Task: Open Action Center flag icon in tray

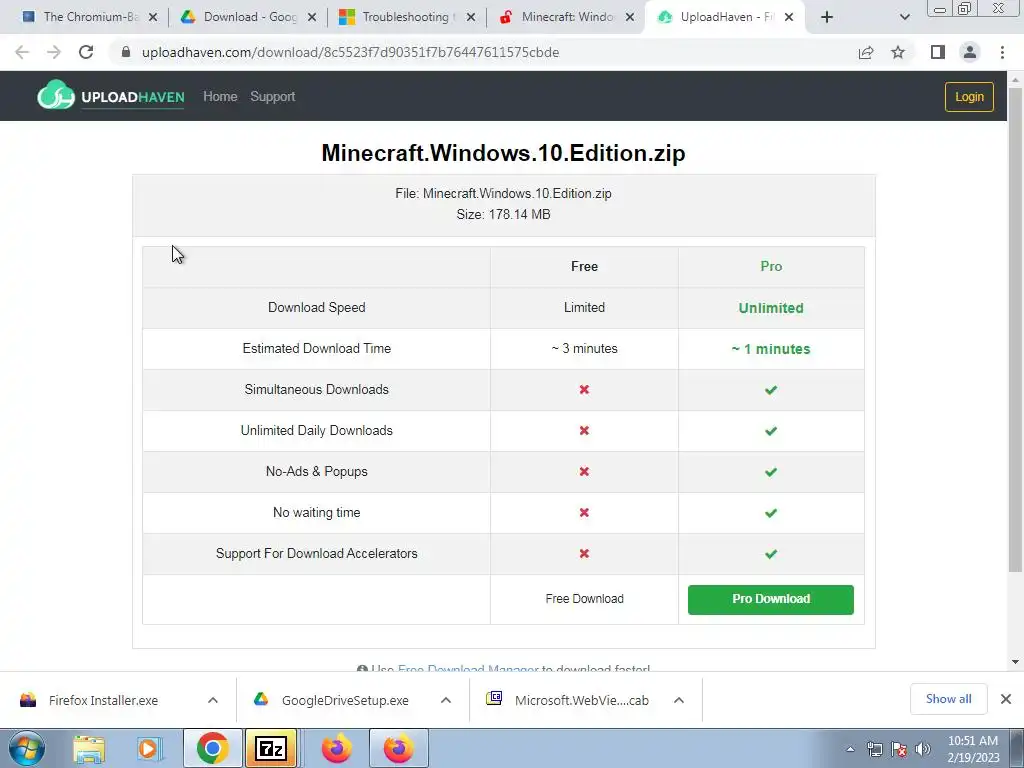Action: (x=899, y=749)
